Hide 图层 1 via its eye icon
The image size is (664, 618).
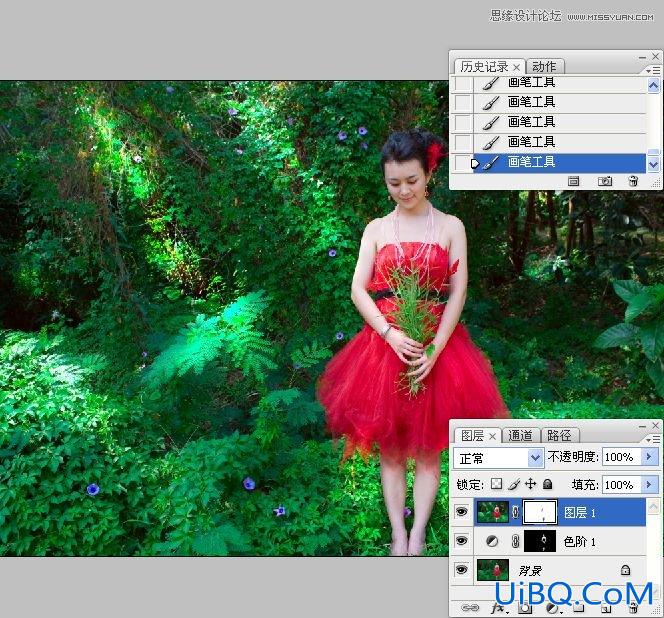coord(461,512)
